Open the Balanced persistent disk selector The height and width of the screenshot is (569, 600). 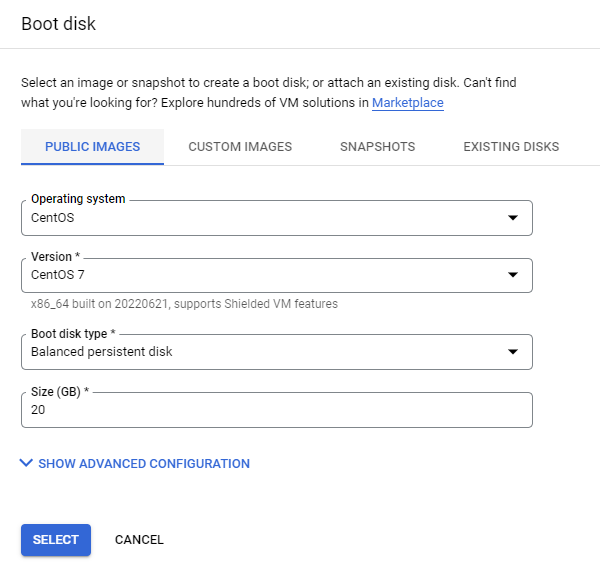[x=277, y=352]
